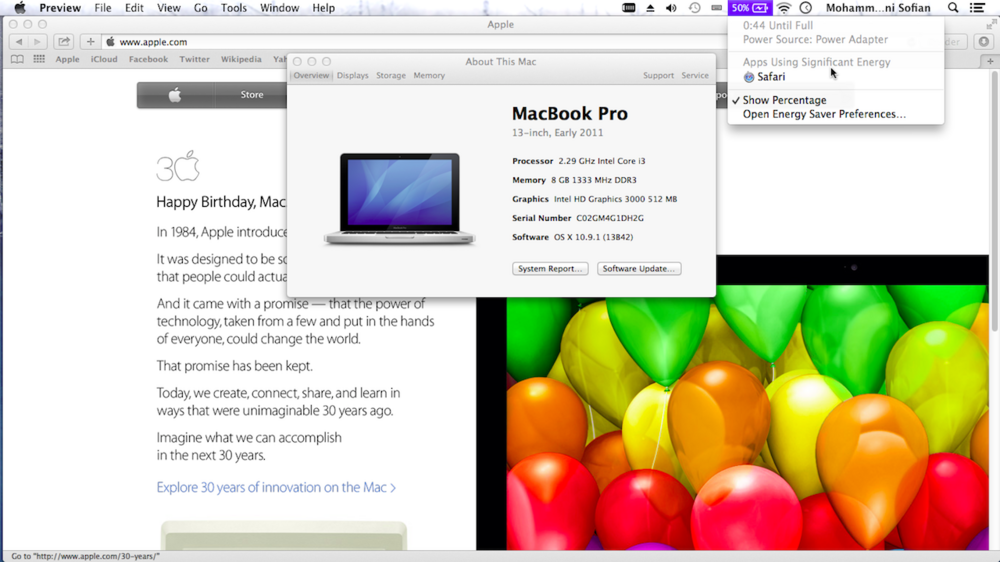The image size is (1000, 562).
Task: Open the Preview application menu
Action: pos(60,8)
